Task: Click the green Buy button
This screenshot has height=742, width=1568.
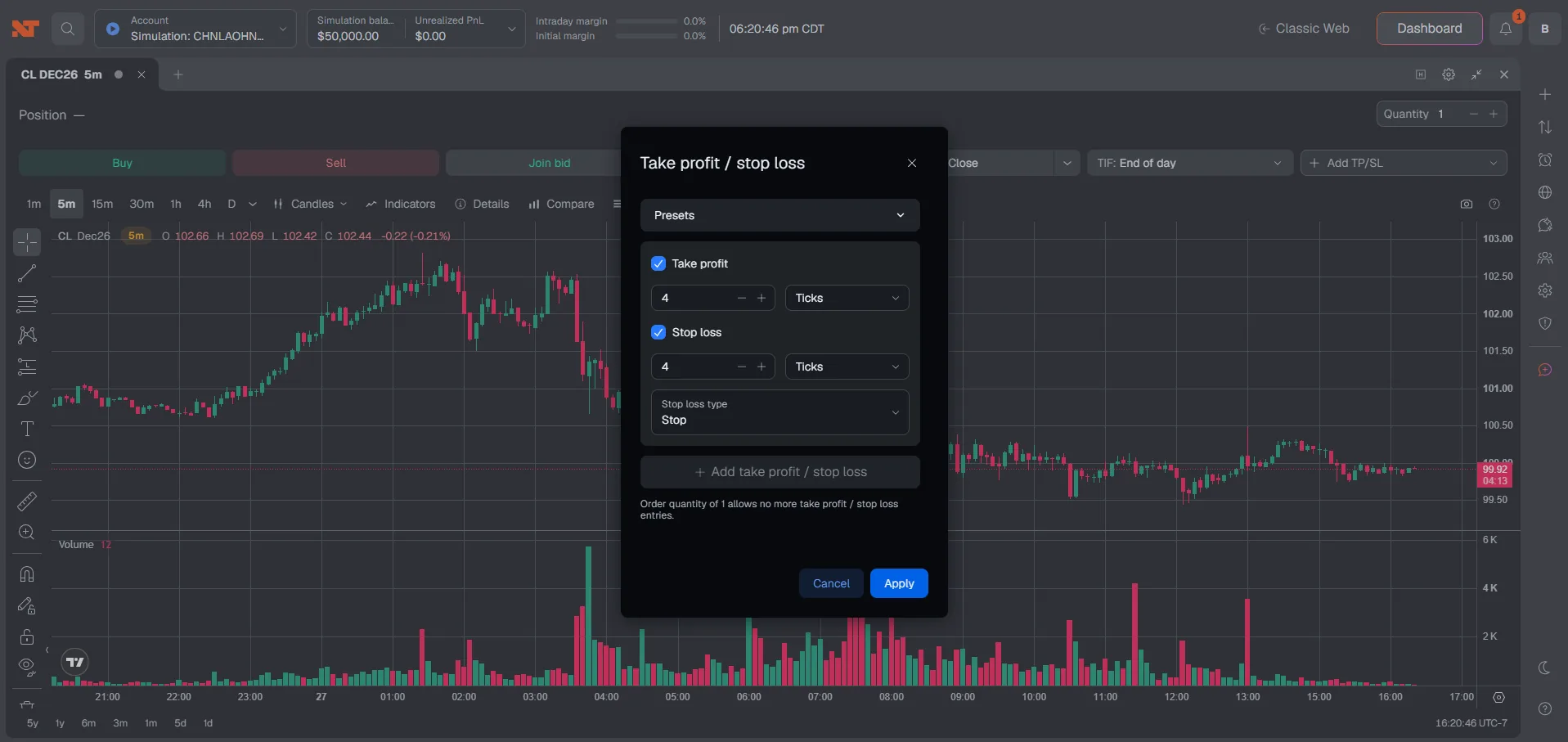Action: (x=122, y=163)
